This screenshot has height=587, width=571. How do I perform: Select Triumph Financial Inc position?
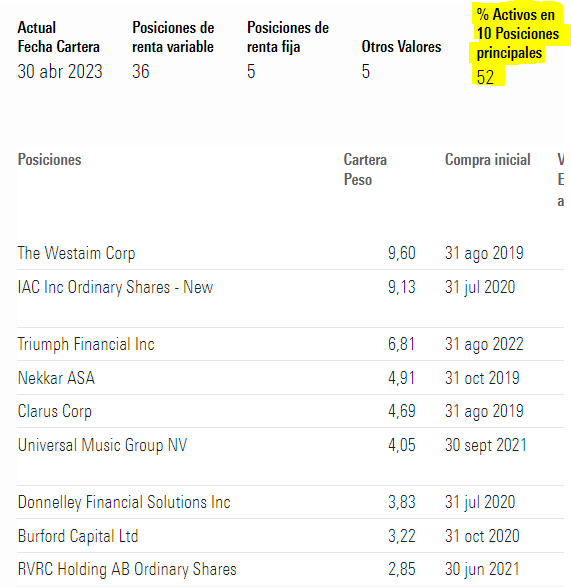click(x=86, y=344)
